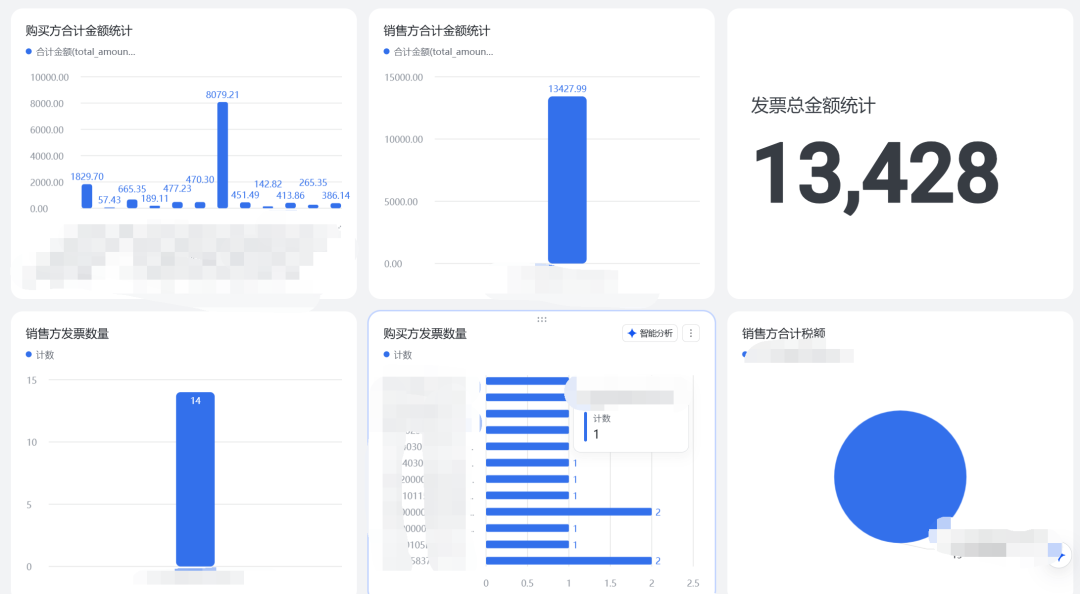Click the 189.11 data label
Screen dimensions: 1080x594
(154, 198)
